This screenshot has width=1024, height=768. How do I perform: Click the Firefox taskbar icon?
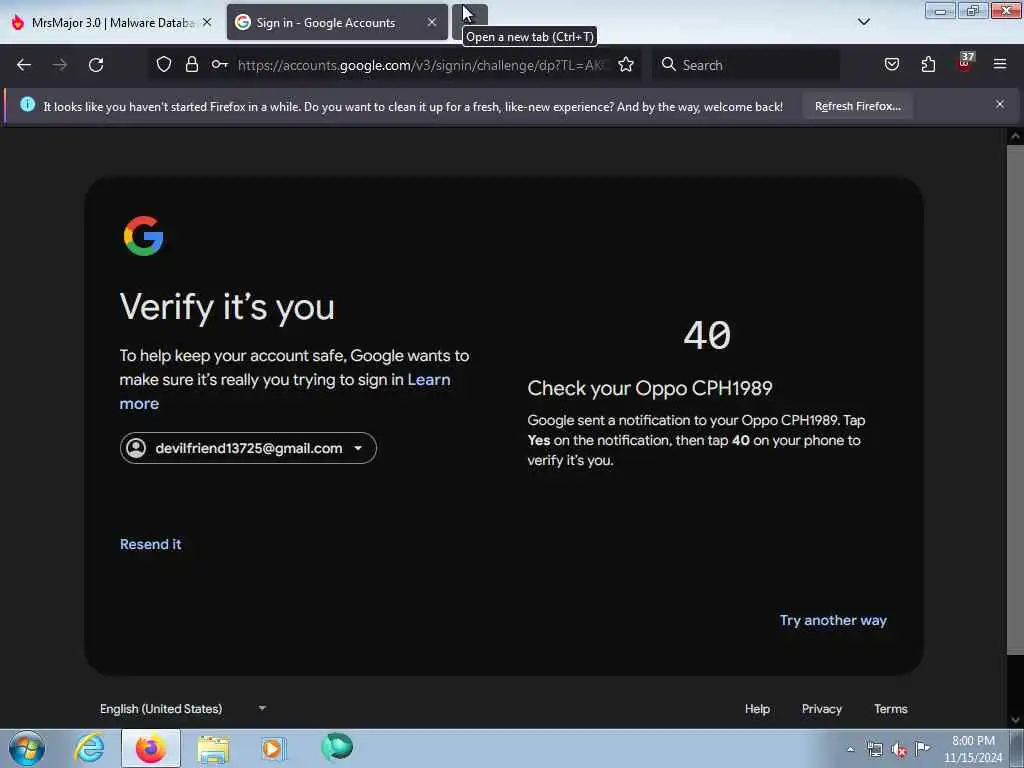(150, 748)
